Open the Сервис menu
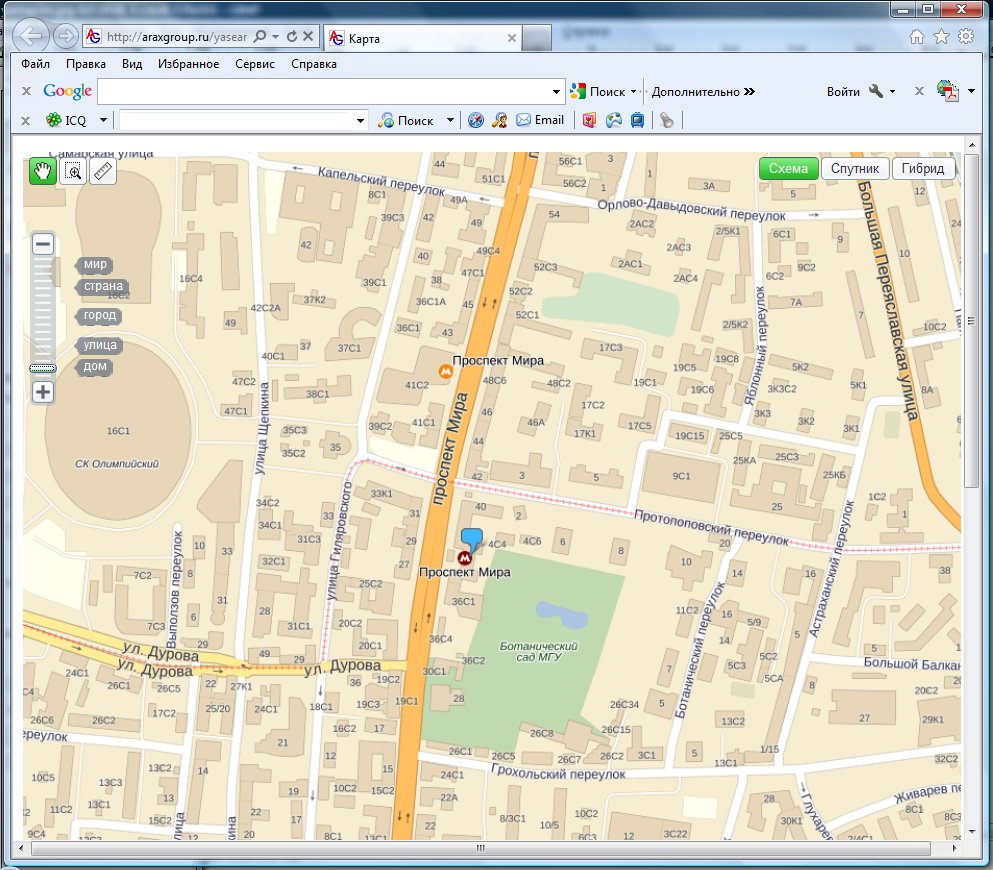Viewport: 993px width, 870px height. click(x=255, y=64)
